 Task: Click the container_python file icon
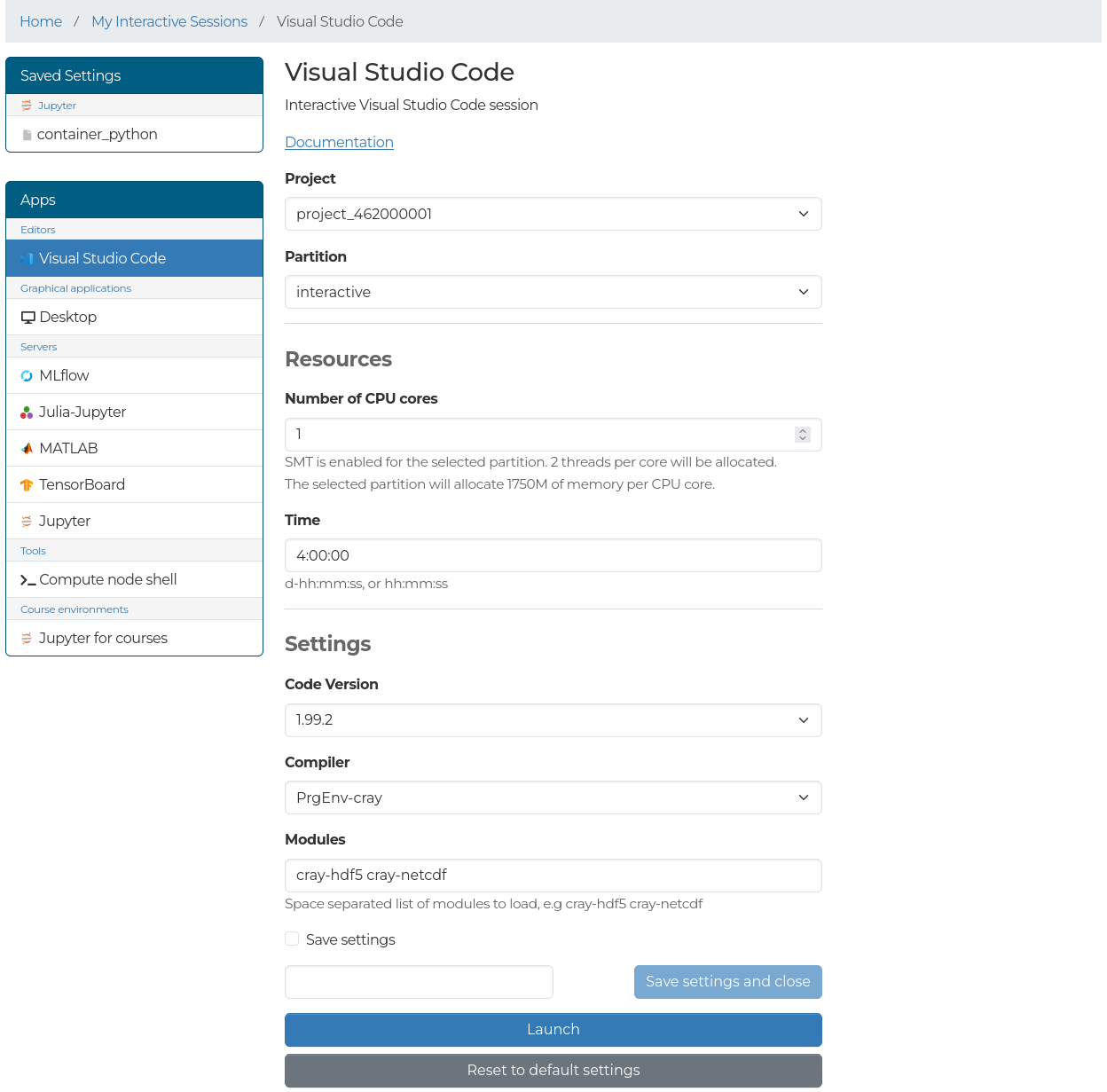tap(27, 135)
